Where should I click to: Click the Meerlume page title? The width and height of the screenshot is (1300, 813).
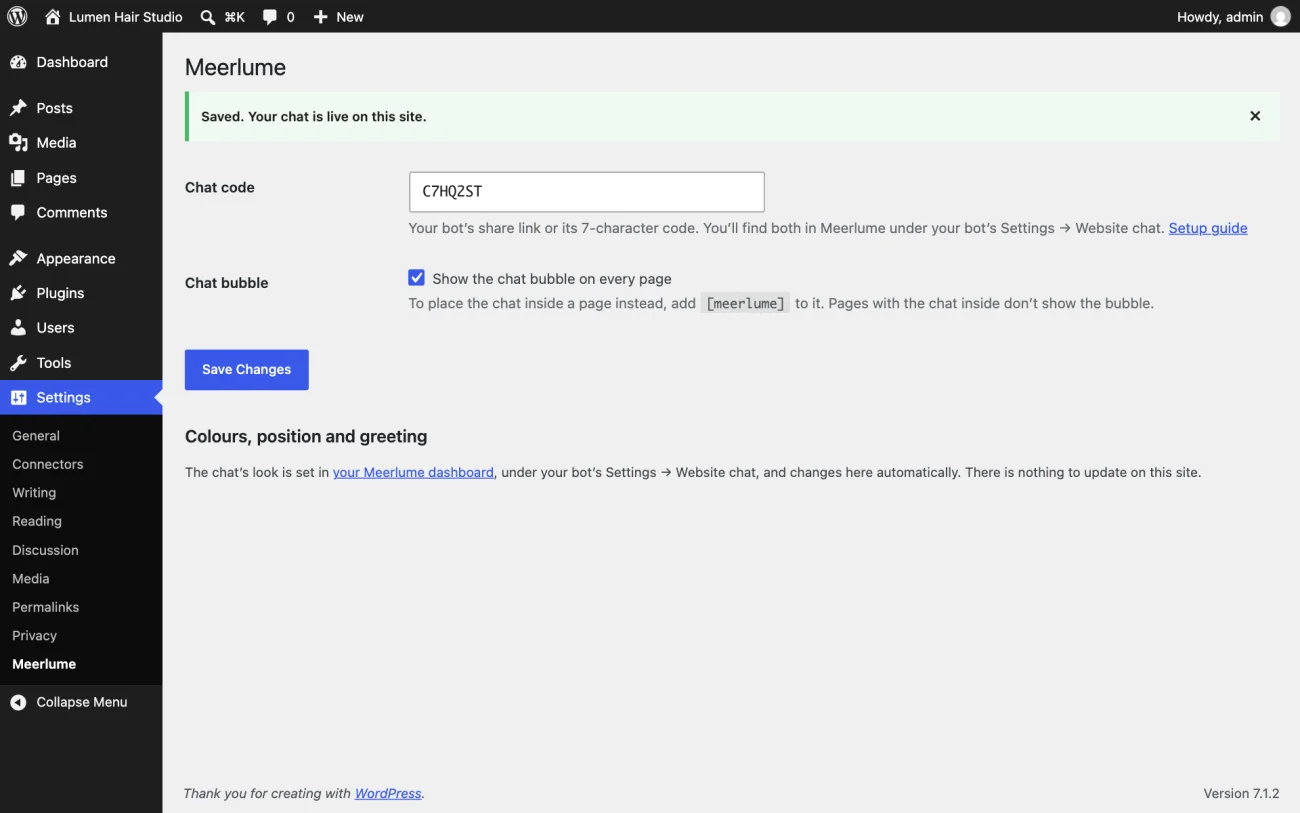[236, 67]
